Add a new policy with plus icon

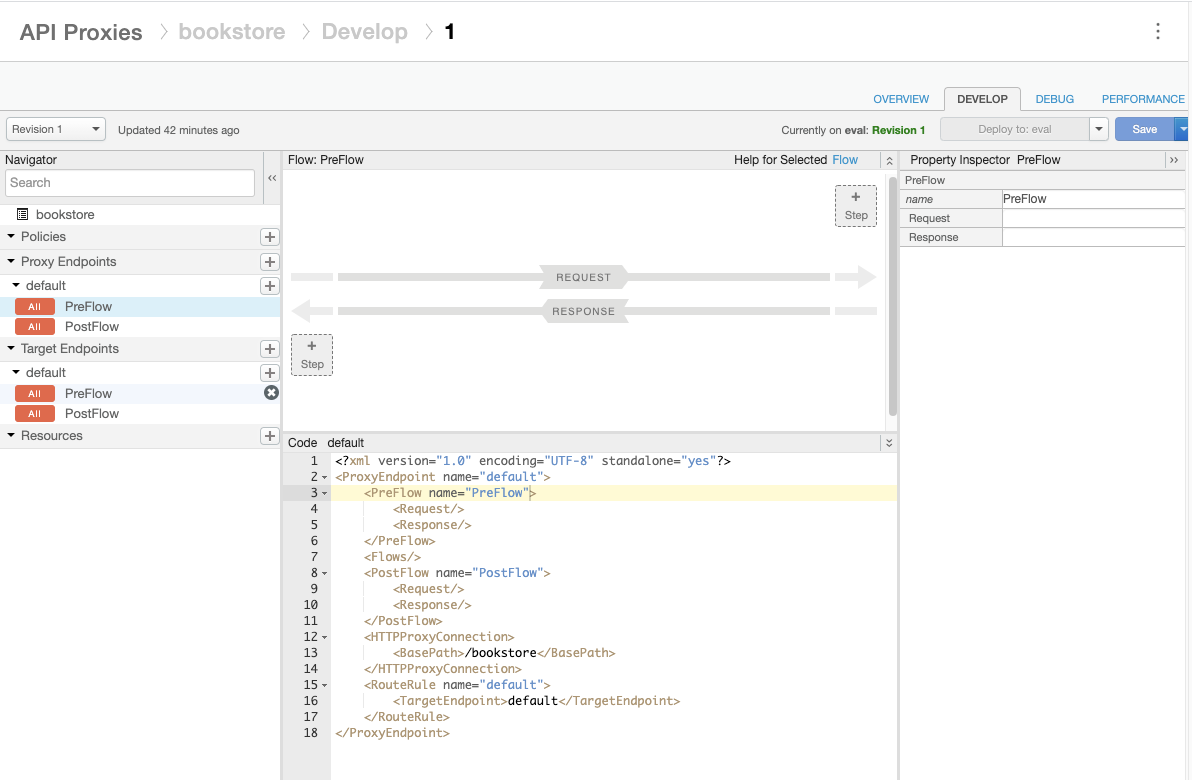point(269,237)
